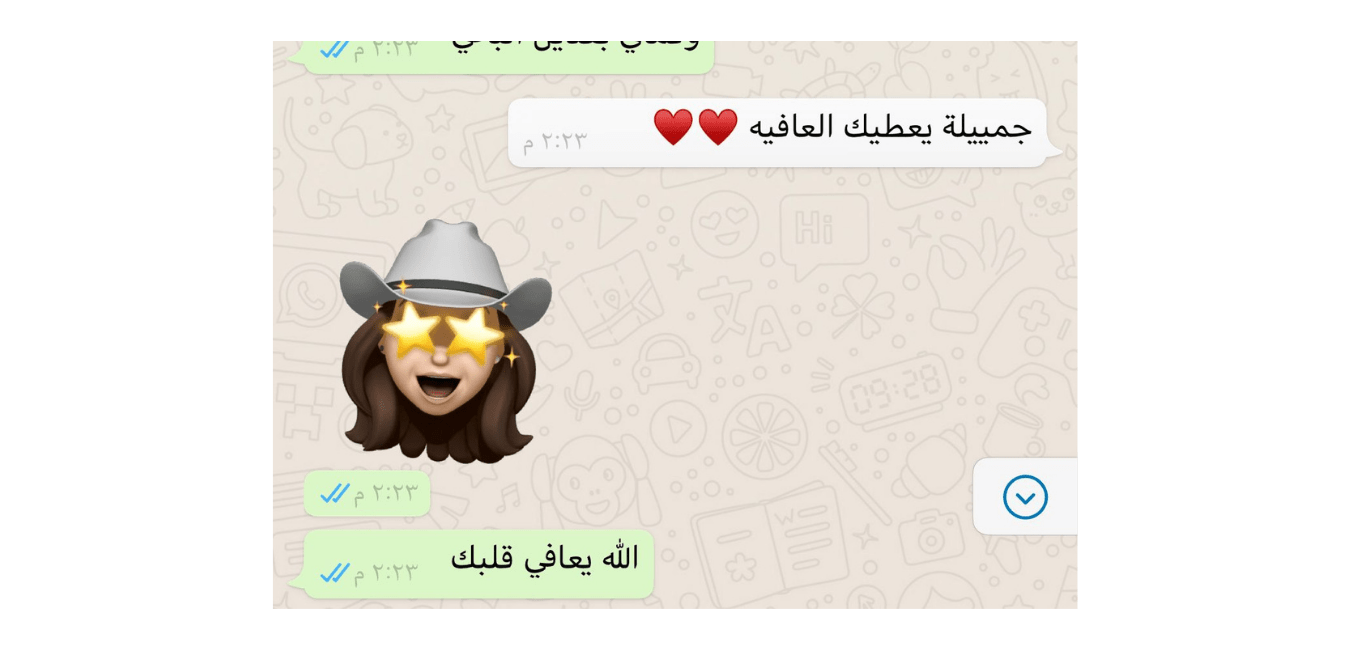Click the star-shaped eyes on Memoji

click(x=443, y=331)
